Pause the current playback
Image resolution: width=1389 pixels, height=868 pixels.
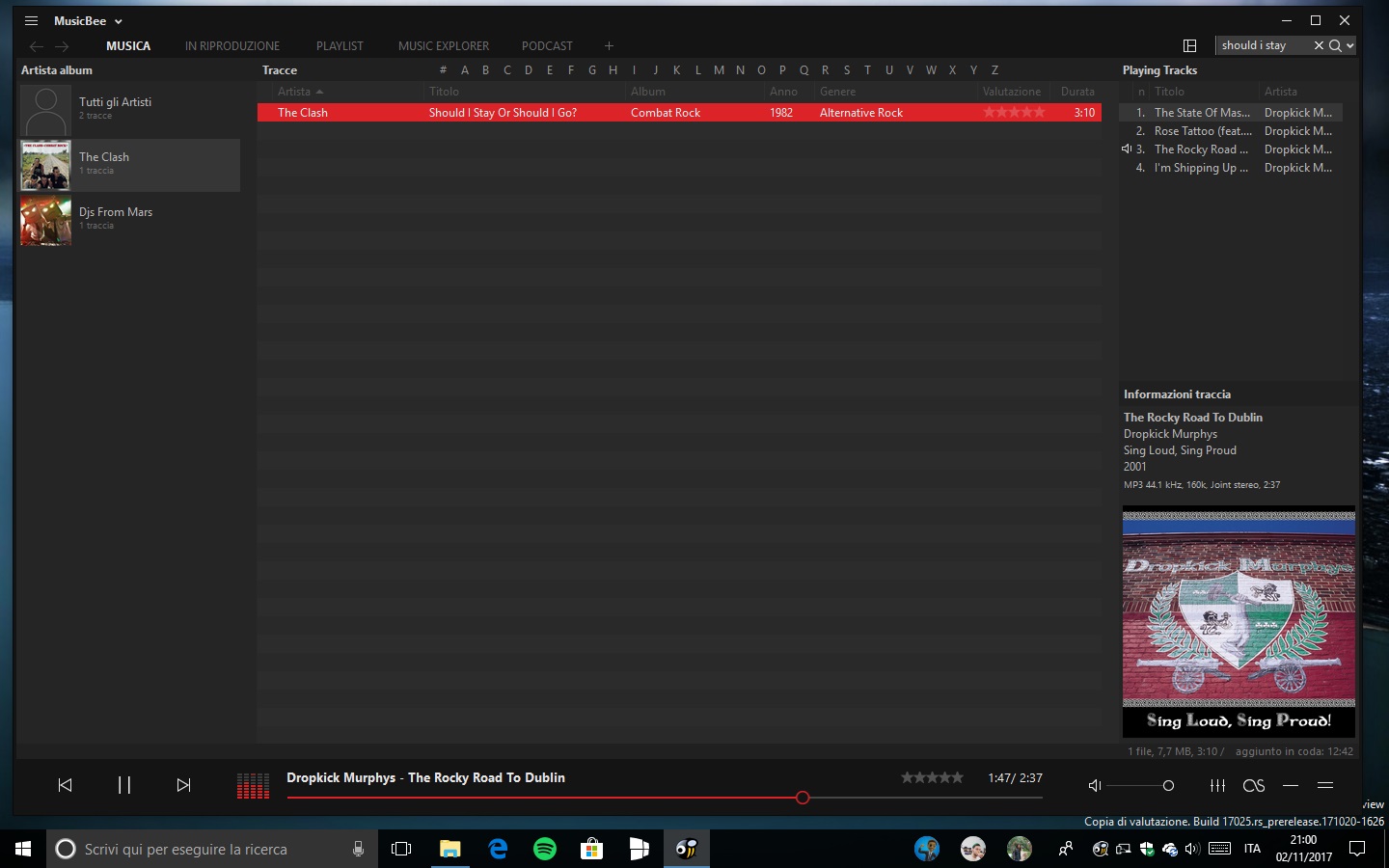tap(124, 785)
